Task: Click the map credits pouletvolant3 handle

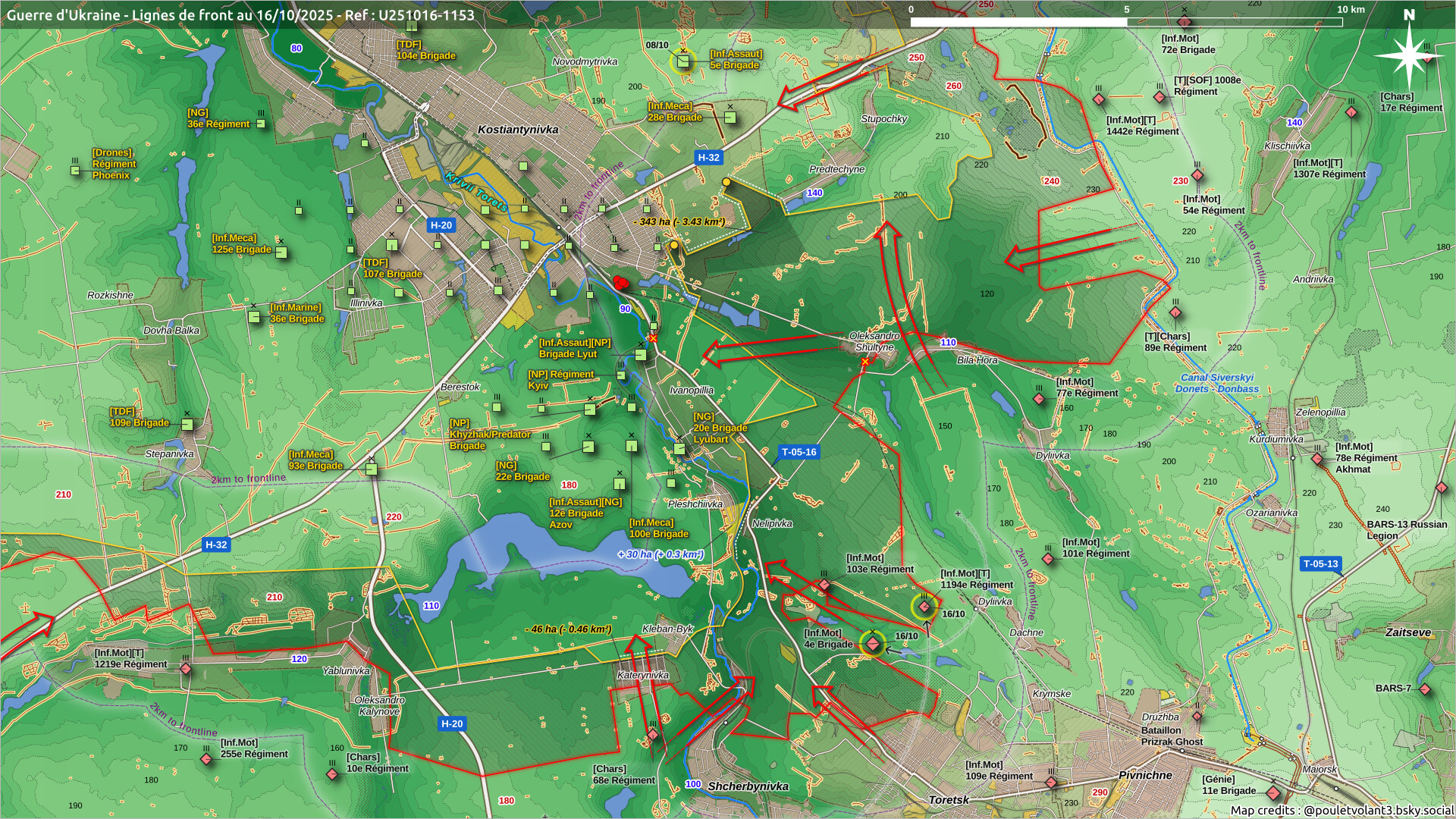Action: click(1379, 810)
